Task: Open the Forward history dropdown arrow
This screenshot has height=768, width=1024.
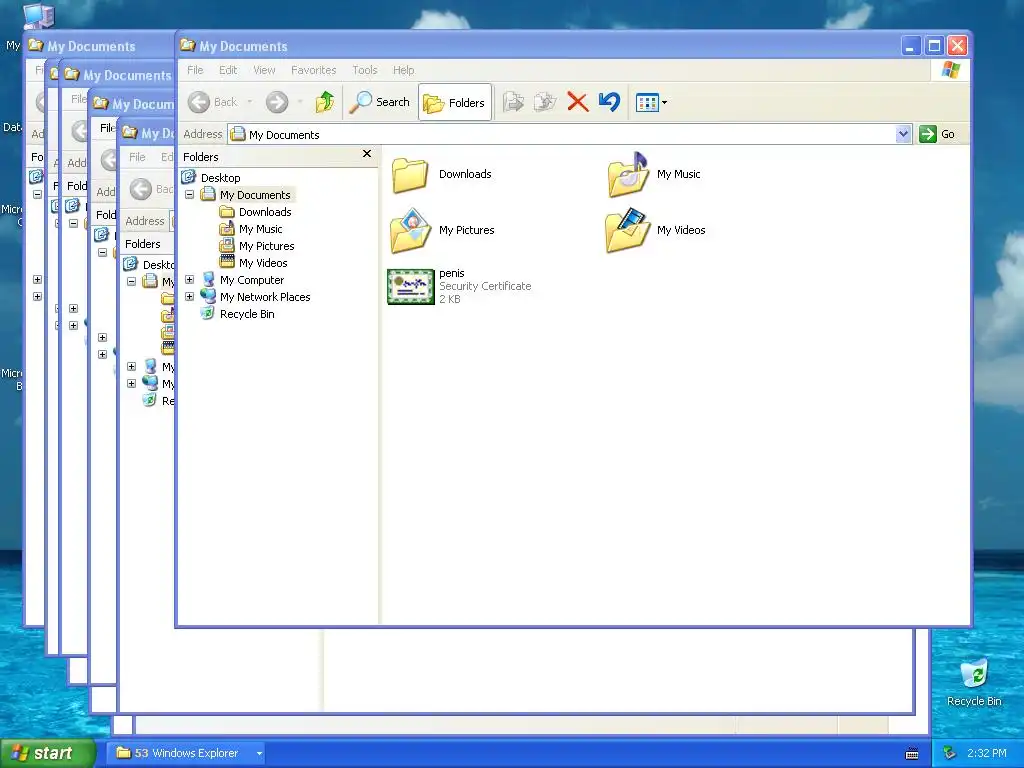Action: [300, 102]
